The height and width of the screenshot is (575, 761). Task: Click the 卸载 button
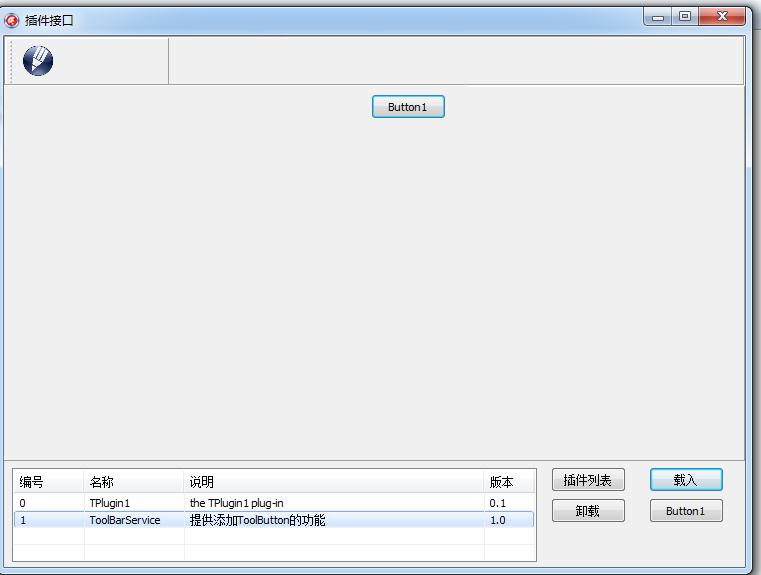[x=588, y=510]
